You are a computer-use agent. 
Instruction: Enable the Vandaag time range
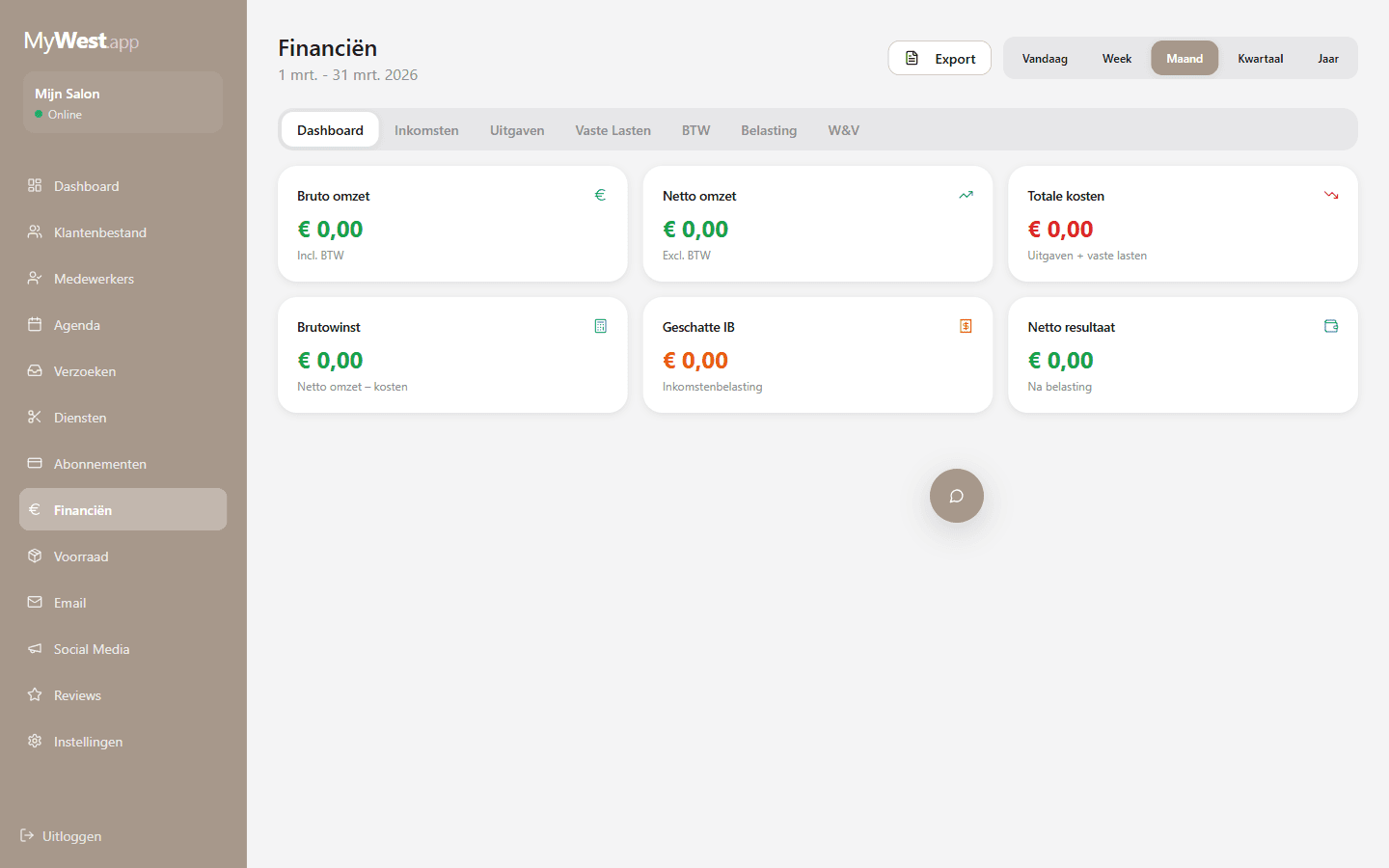tap(1045, 58)
